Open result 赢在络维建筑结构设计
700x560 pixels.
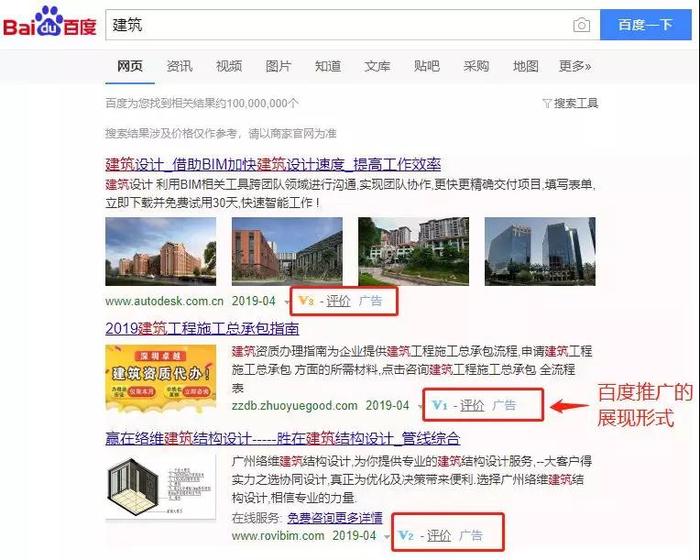283,438
